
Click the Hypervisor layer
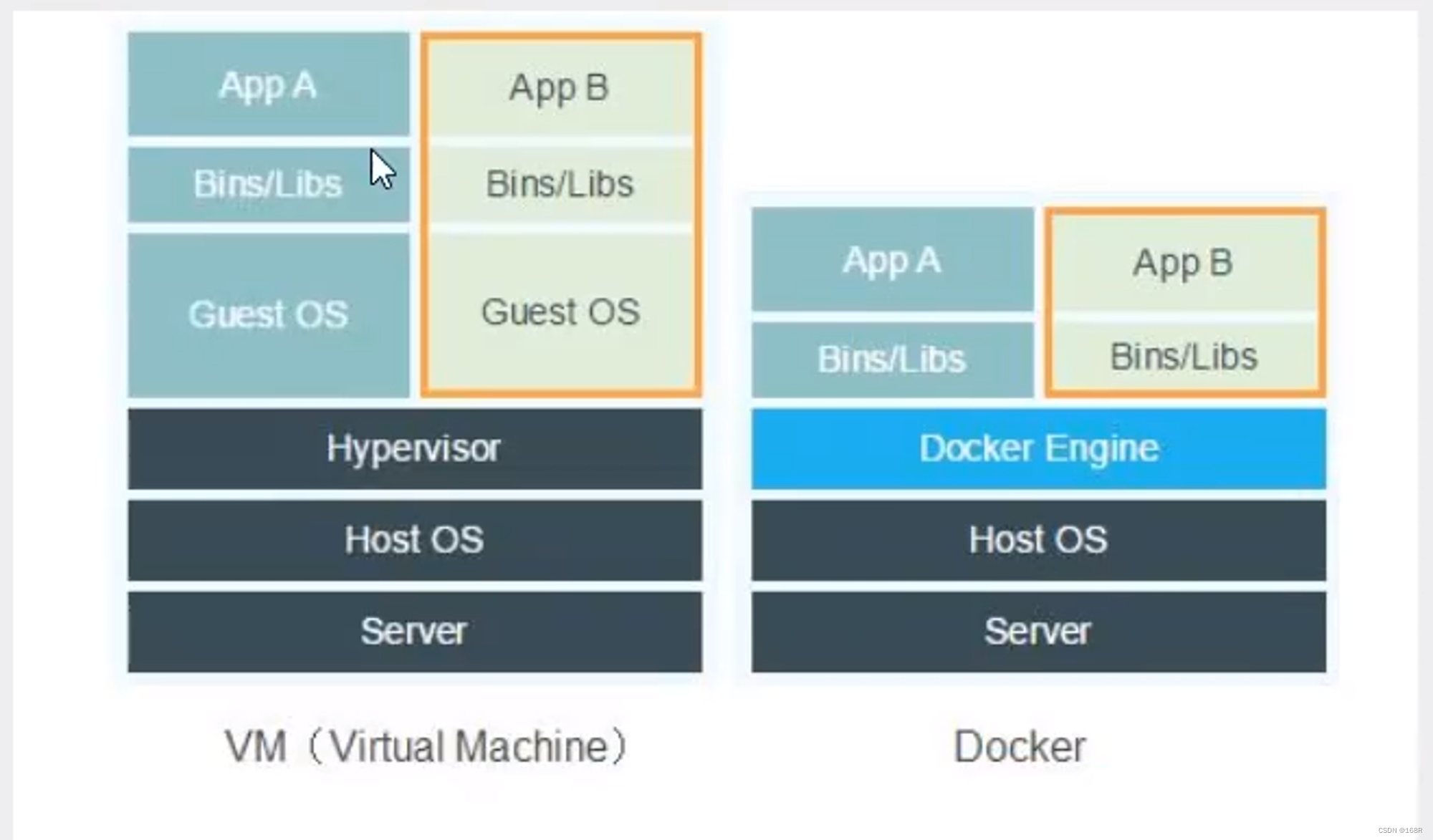point(414,449)
